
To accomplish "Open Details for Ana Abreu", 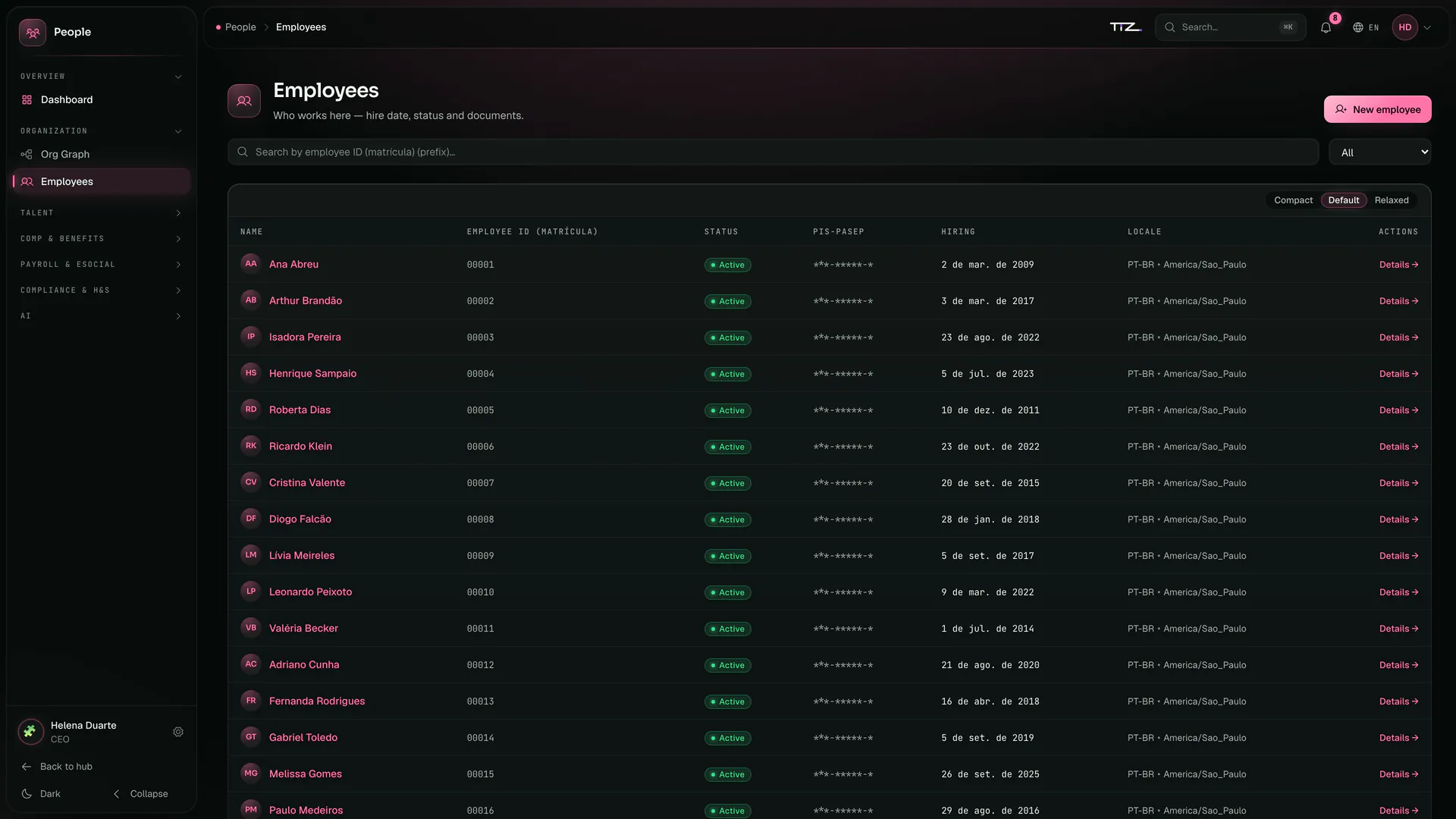I will click(x=1398, y=265).
